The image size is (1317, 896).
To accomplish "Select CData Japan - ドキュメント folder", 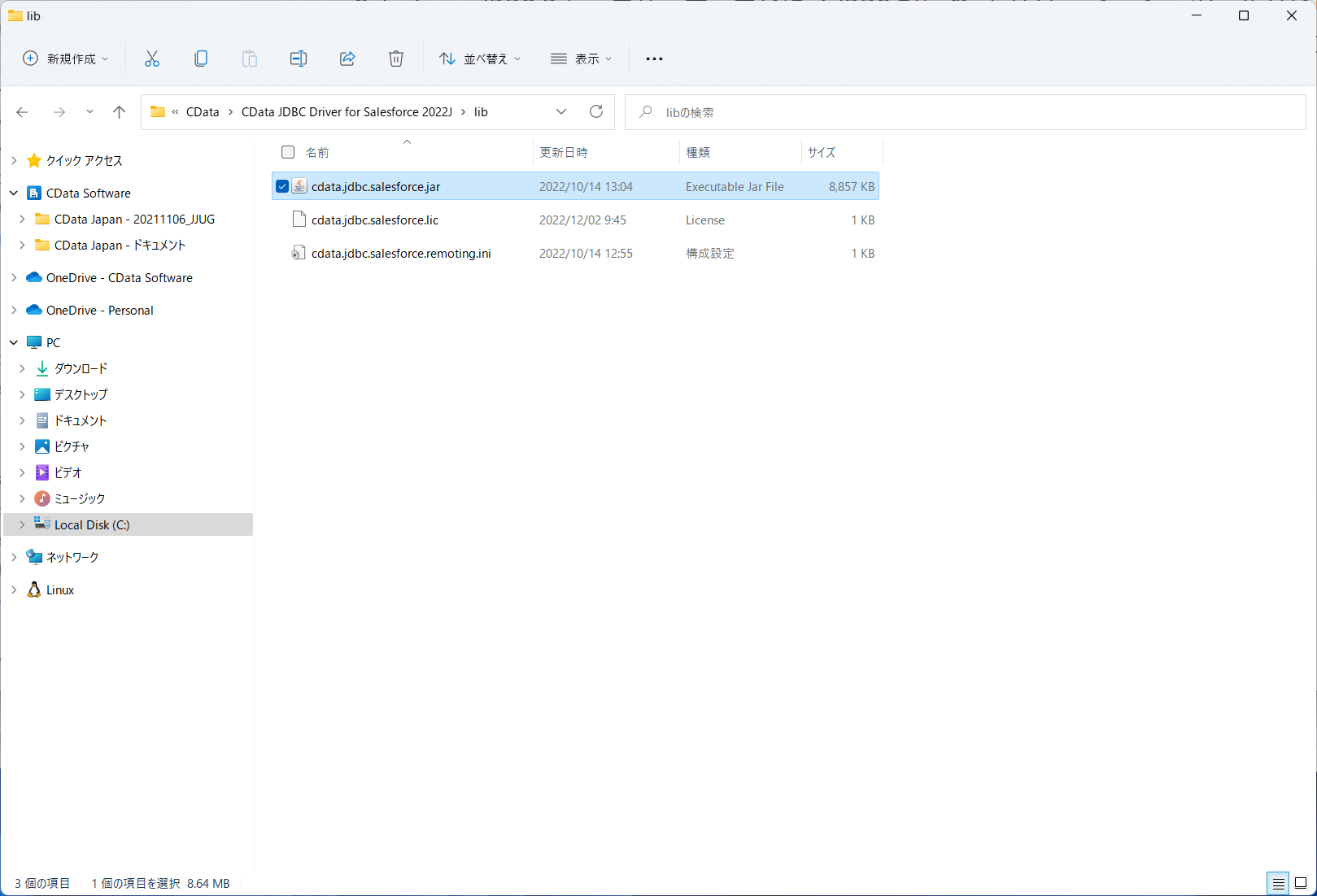I will coord(120,245).
